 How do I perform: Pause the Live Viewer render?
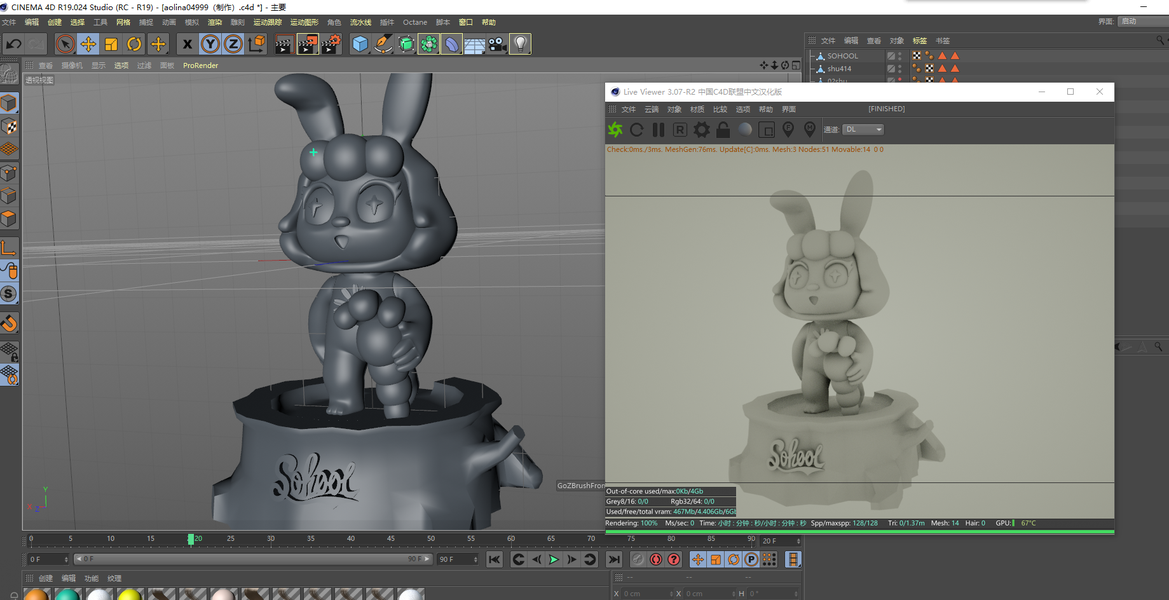[658, 130]
